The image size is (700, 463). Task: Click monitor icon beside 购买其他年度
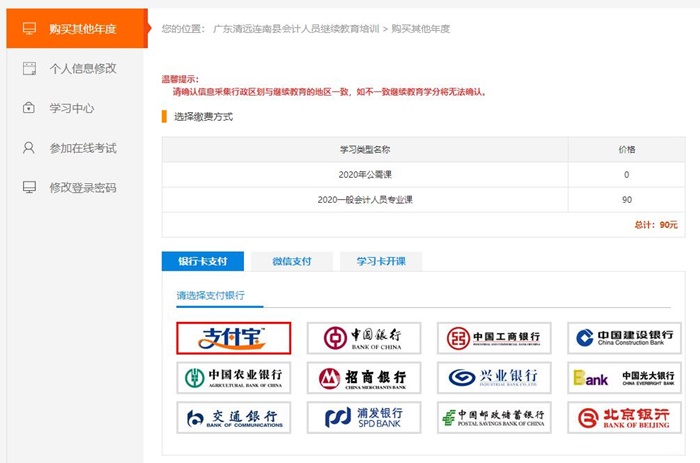[29, 29]
